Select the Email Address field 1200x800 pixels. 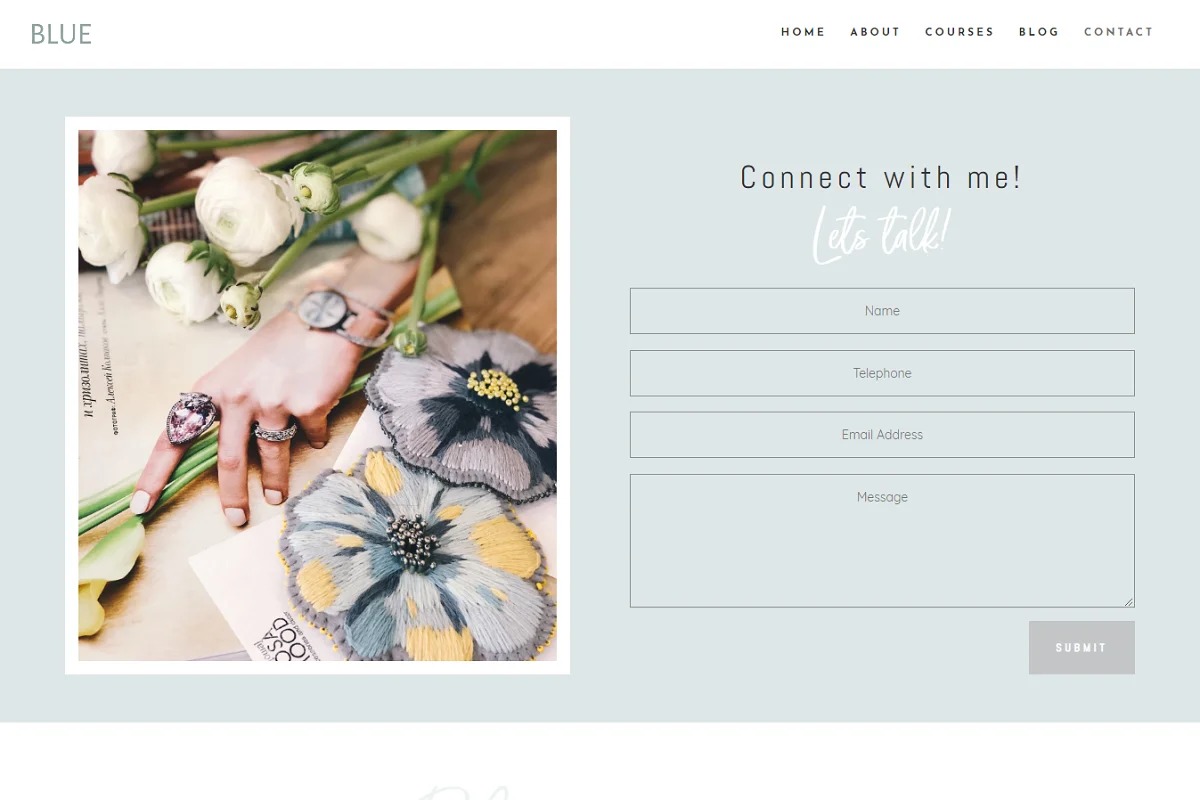tap(882, 435)
